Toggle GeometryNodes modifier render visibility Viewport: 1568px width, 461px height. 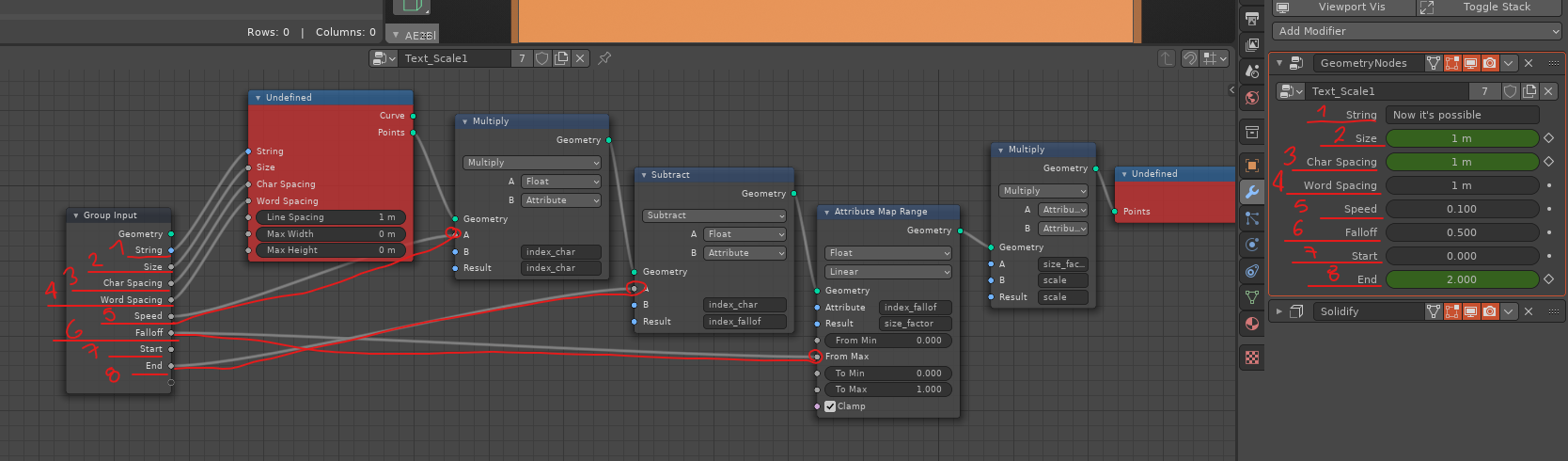pos(1490,63)
